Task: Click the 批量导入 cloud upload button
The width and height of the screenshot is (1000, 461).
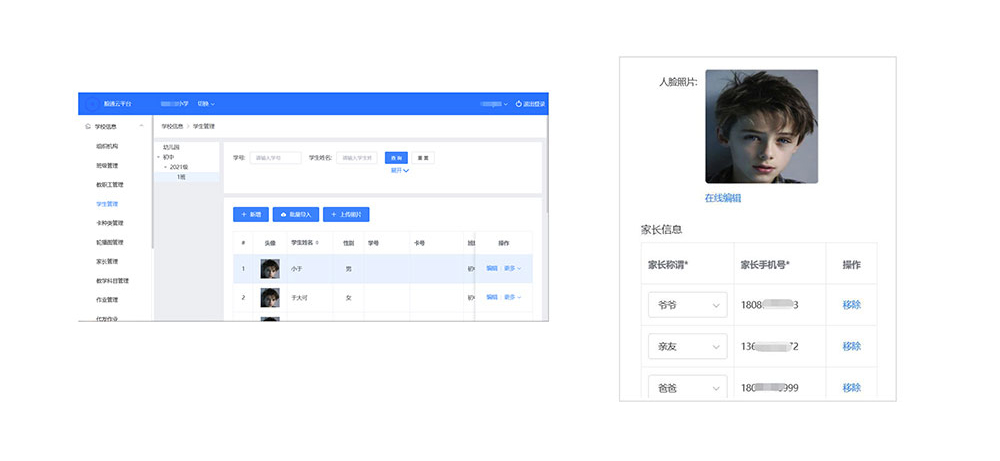Action: click(x=294, y=214)
